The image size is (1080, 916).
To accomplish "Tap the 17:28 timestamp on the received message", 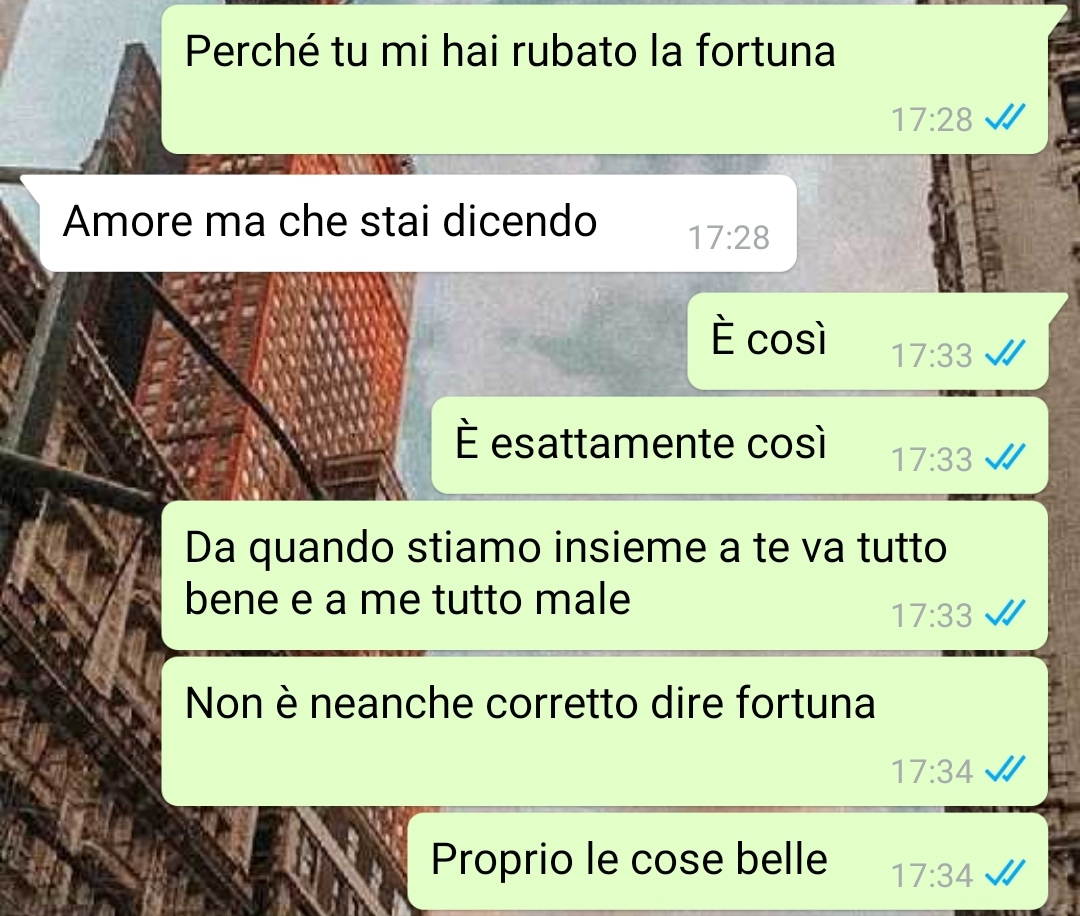I will click(729, 238).
